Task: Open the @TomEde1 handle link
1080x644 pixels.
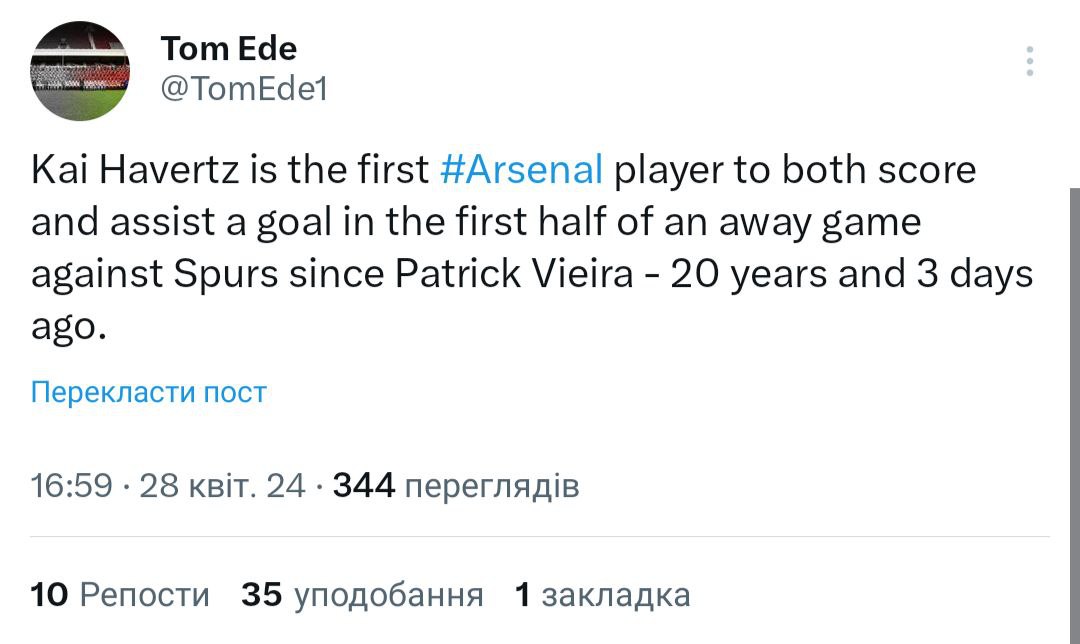Action: point(244,89)
